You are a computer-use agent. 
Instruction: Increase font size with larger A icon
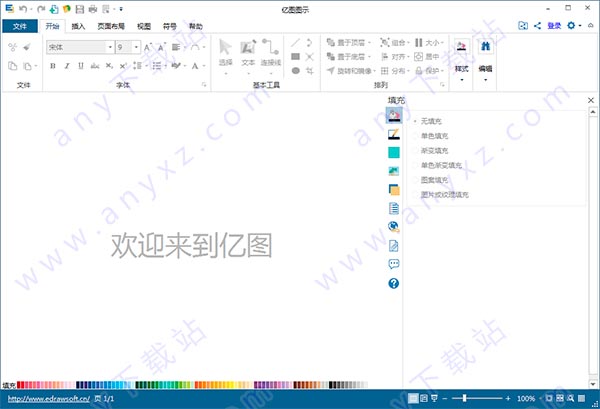pyautogui.click(x=148, y=47)
